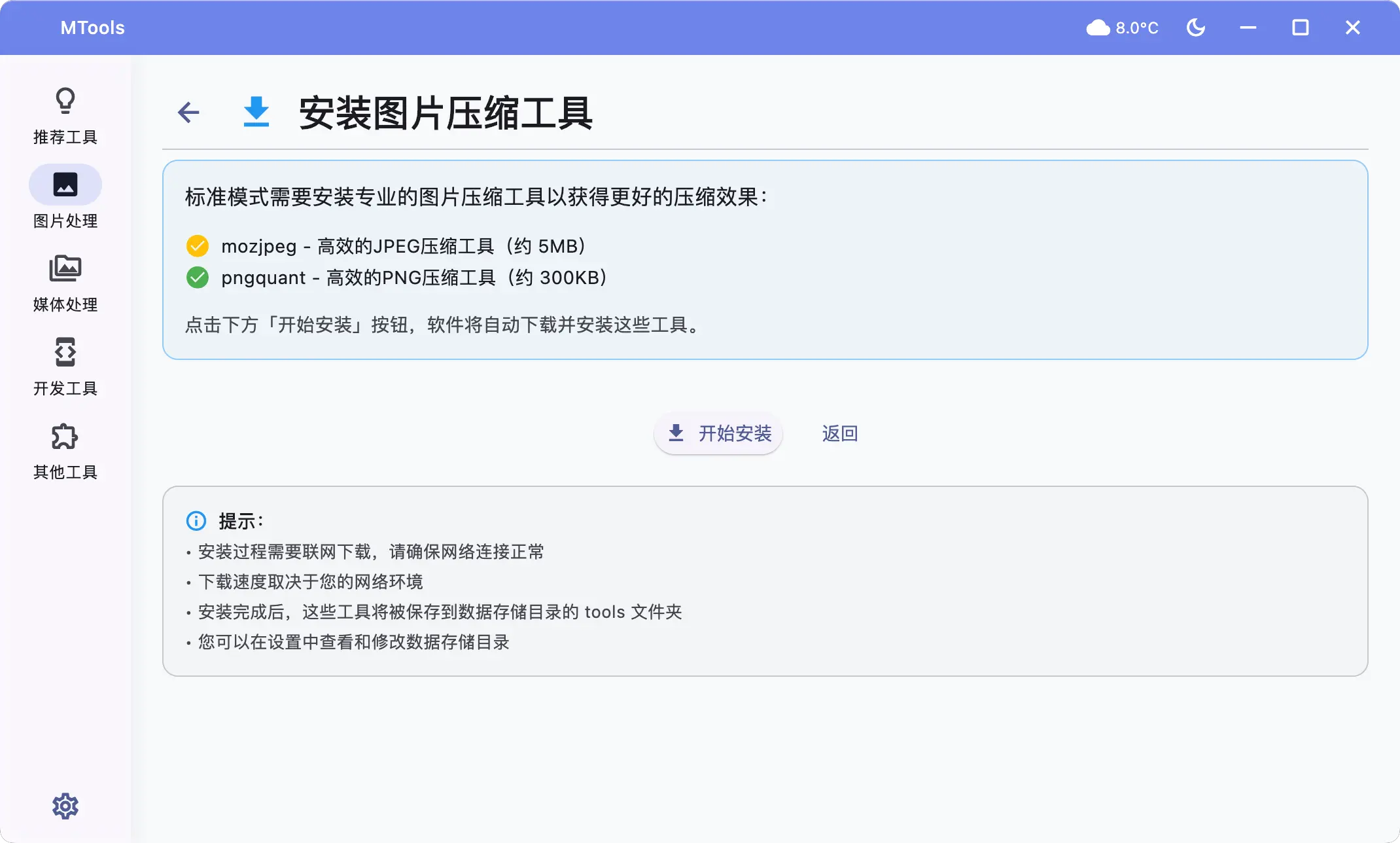
Task: Toggle dark mode moon icon
Action: coord(1195,27)
